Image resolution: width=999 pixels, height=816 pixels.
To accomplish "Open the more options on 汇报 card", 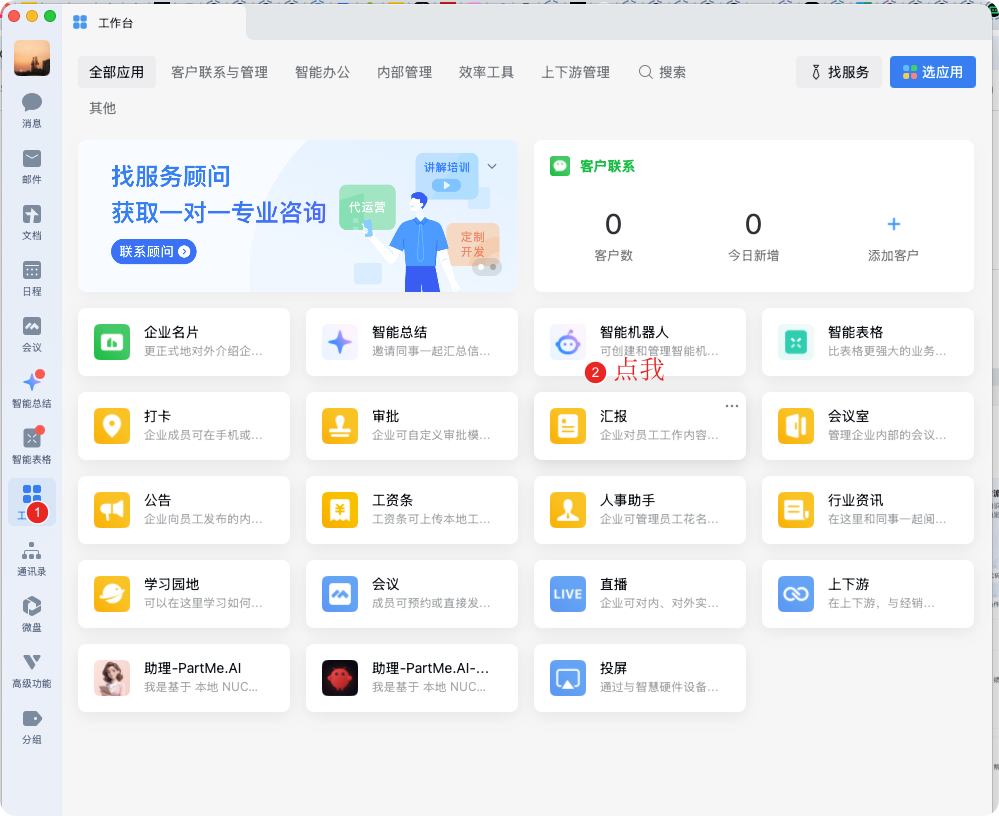I will point(732,405).
